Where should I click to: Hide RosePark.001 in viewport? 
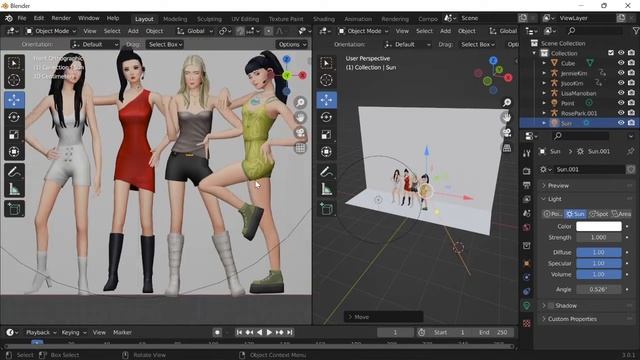point(621,113)
